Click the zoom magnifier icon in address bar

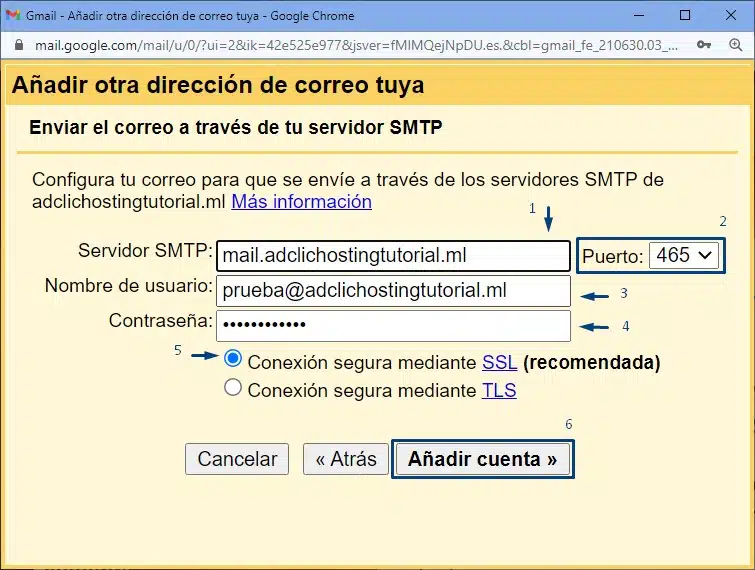tap(736, 45)
